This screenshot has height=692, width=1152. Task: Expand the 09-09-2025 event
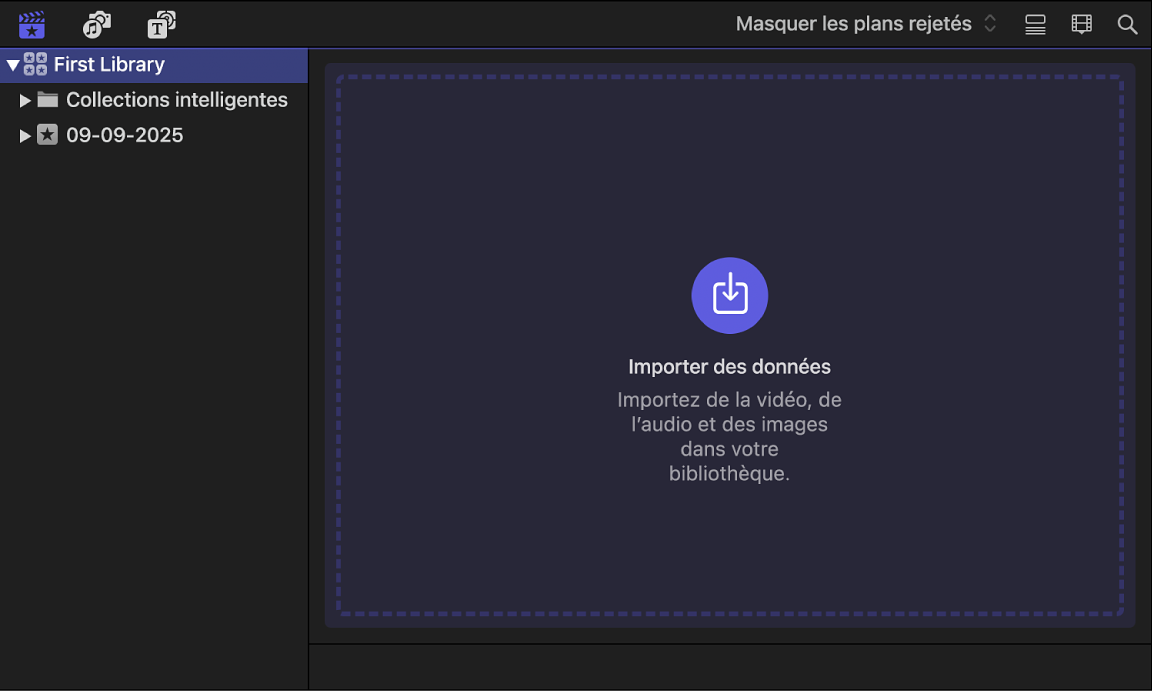pos(25,135)
